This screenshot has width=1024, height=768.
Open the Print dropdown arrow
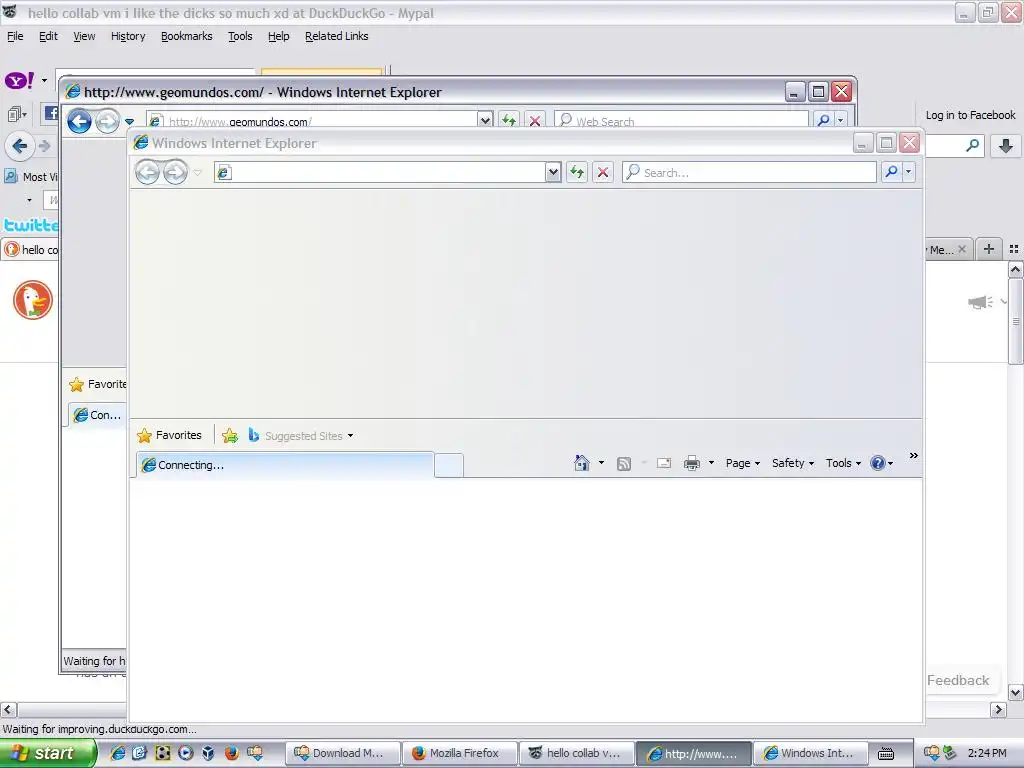click(711, 463)
